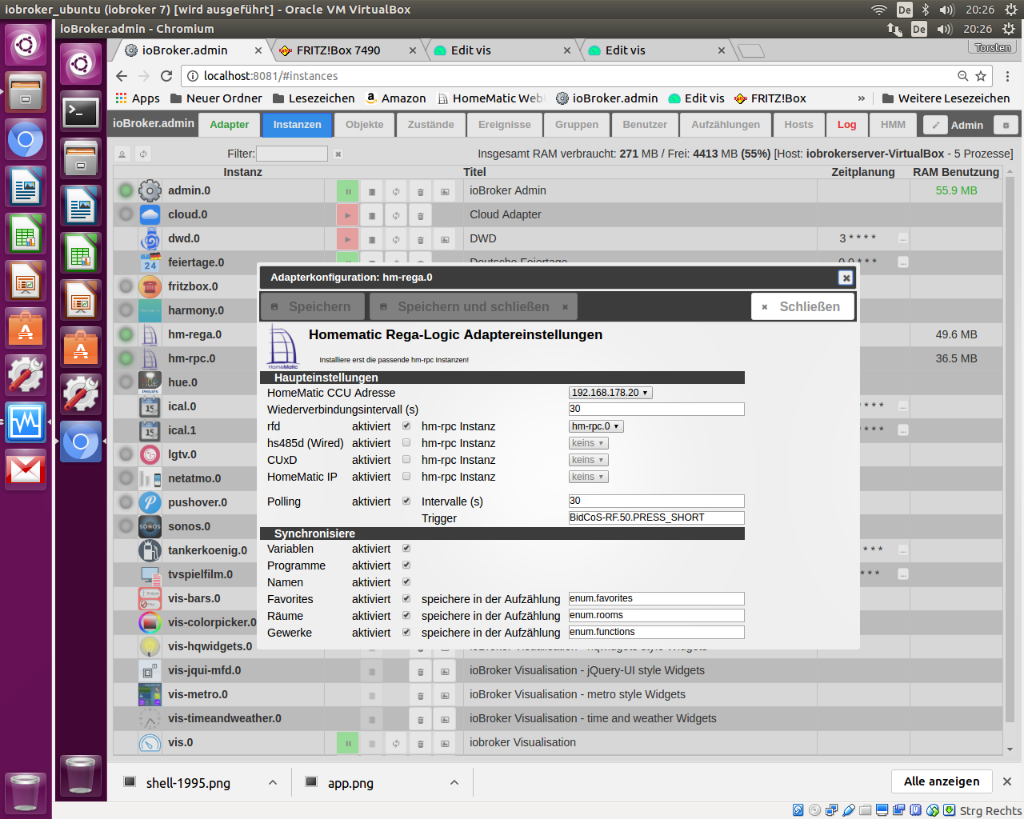Open HomeMatic IP hm-rpc Instanz dropdown

[588, 477]
